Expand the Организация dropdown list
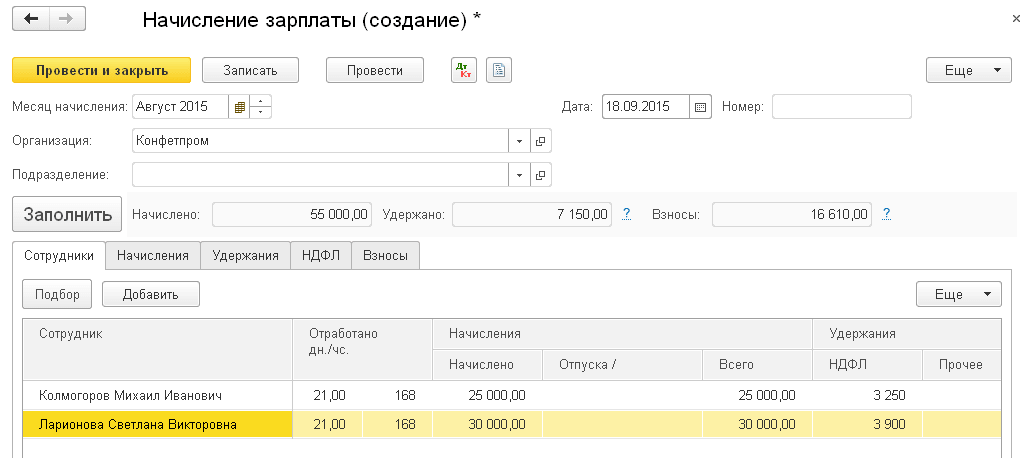 [520, 141]
